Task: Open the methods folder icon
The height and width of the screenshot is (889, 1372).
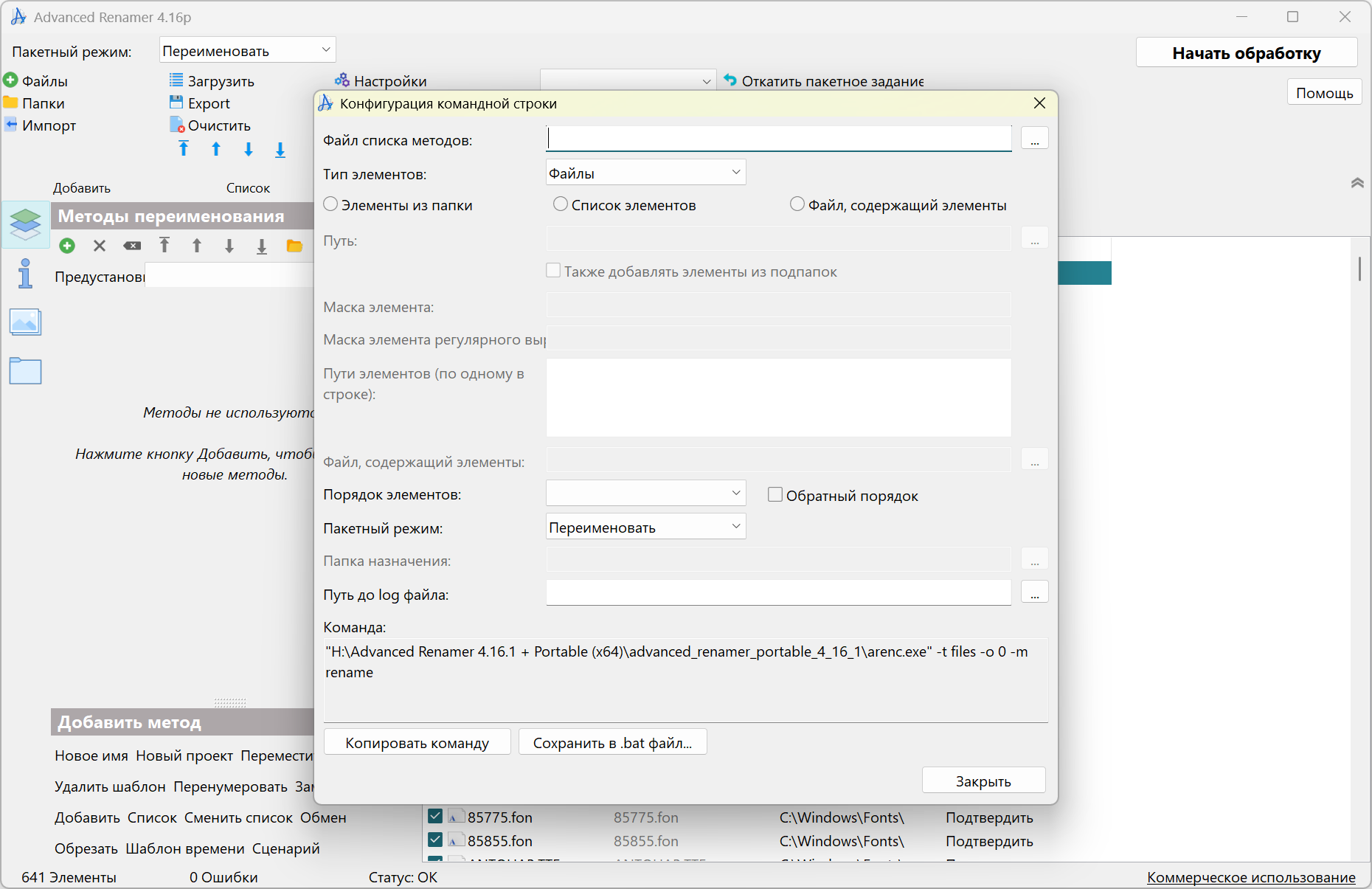Action: 294,246
